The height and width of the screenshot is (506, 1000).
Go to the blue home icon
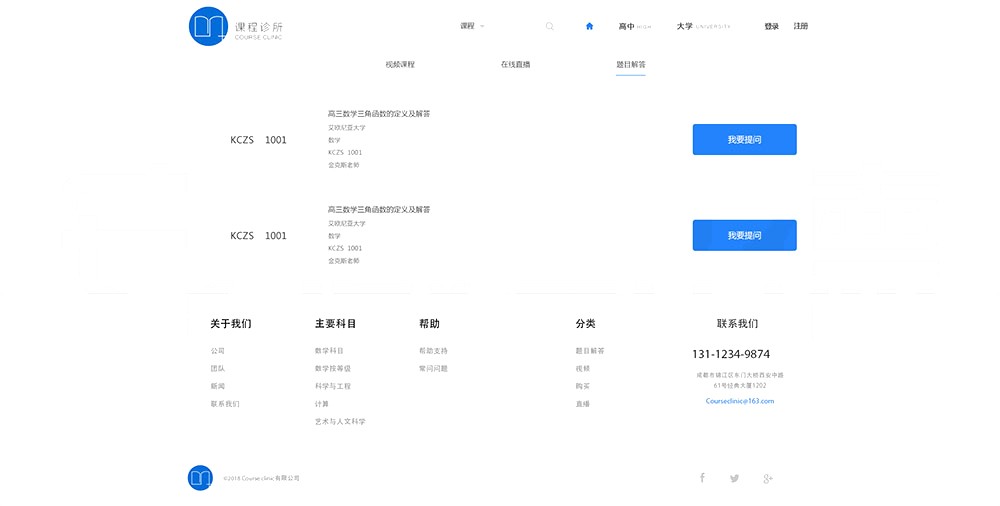point(589,26)
